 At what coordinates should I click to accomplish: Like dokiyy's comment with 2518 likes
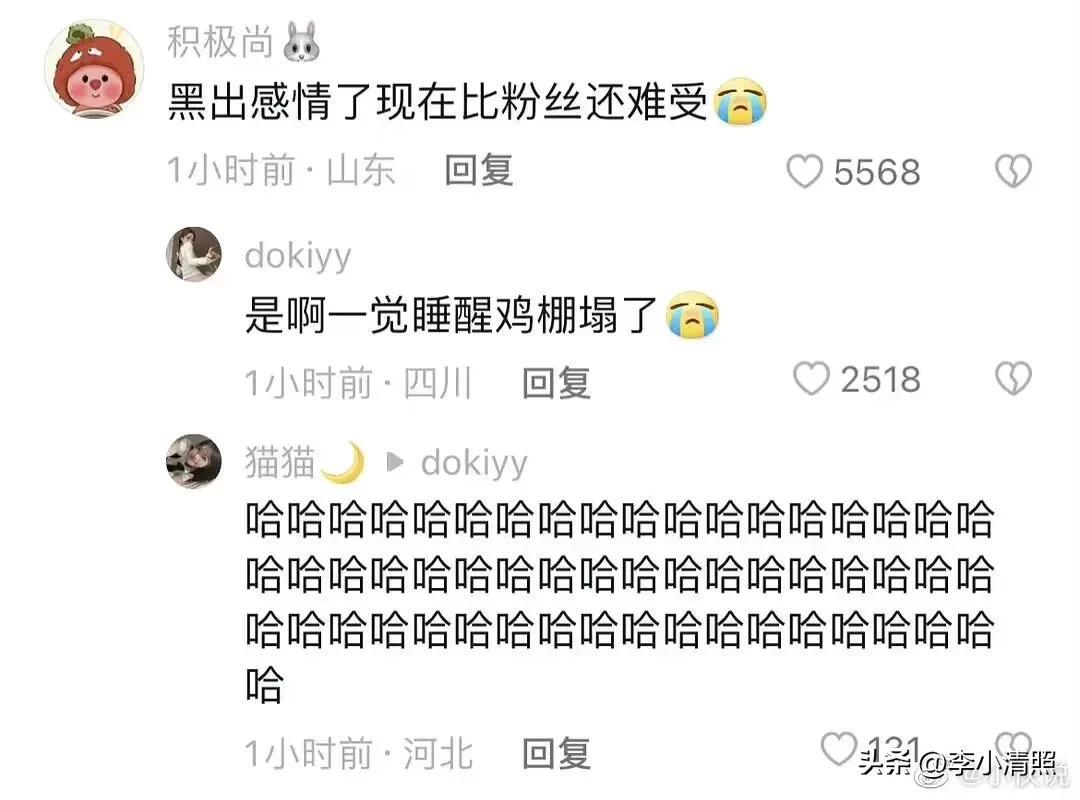pos(811,379)
